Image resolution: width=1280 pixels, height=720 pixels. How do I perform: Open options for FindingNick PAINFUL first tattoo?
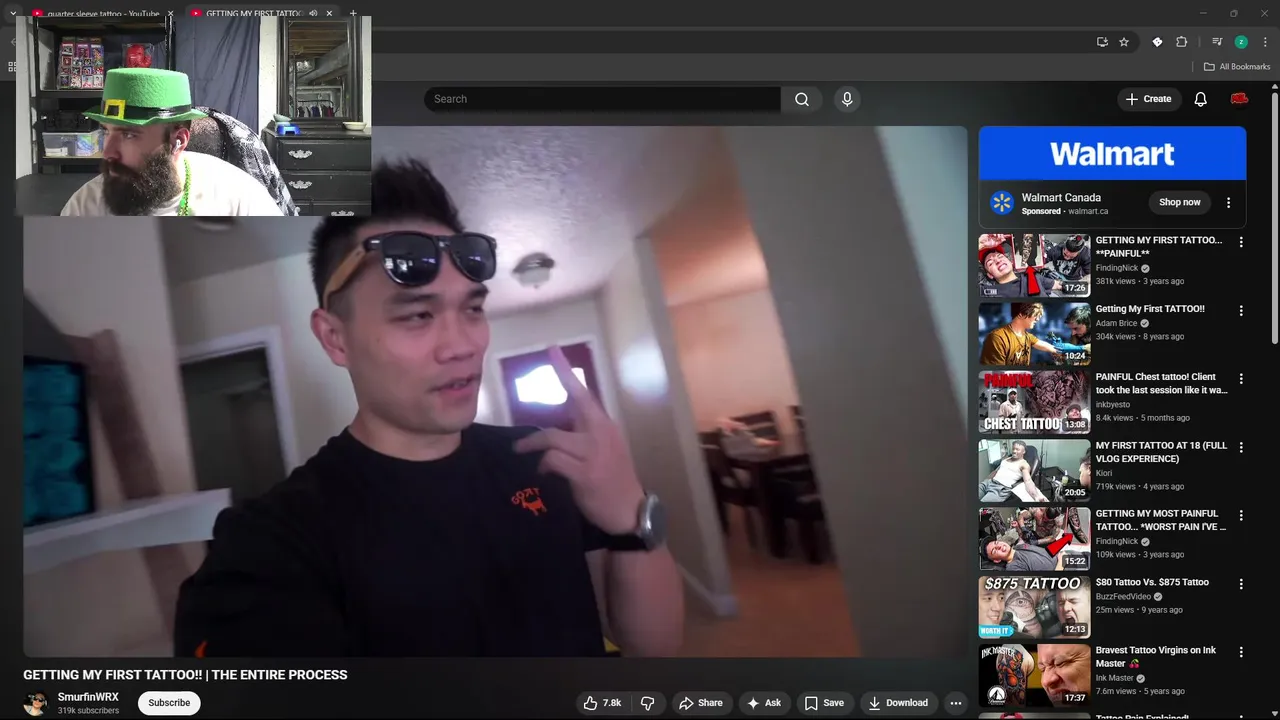tap(1241, 242)
